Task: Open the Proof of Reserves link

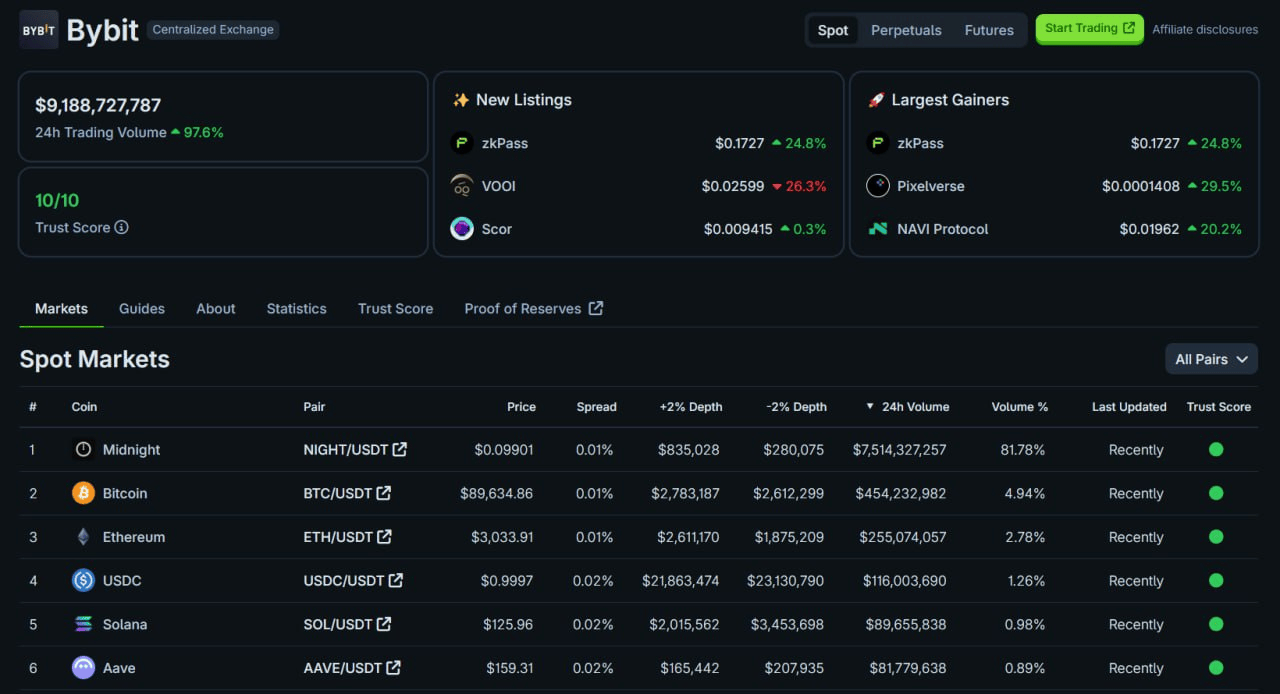Action: [533, 308]
